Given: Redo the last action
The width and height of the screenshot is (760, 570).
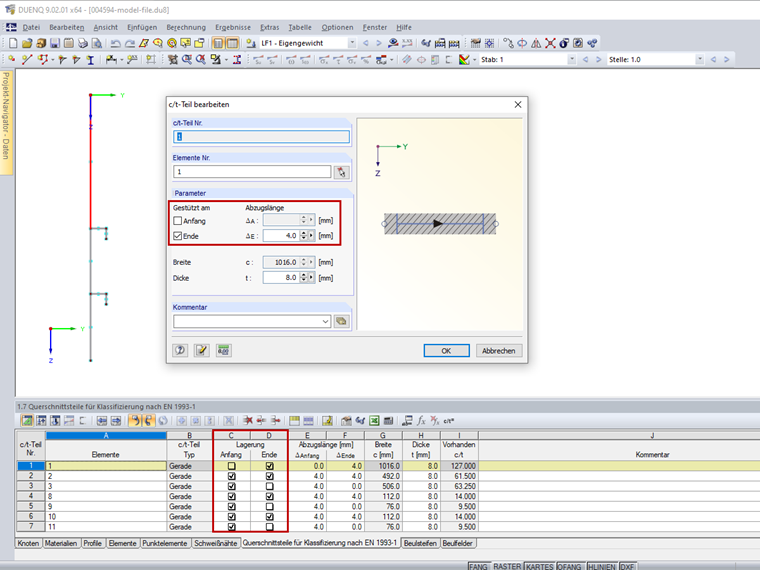Looking at the screenshot, I should (x=129, y=43).
